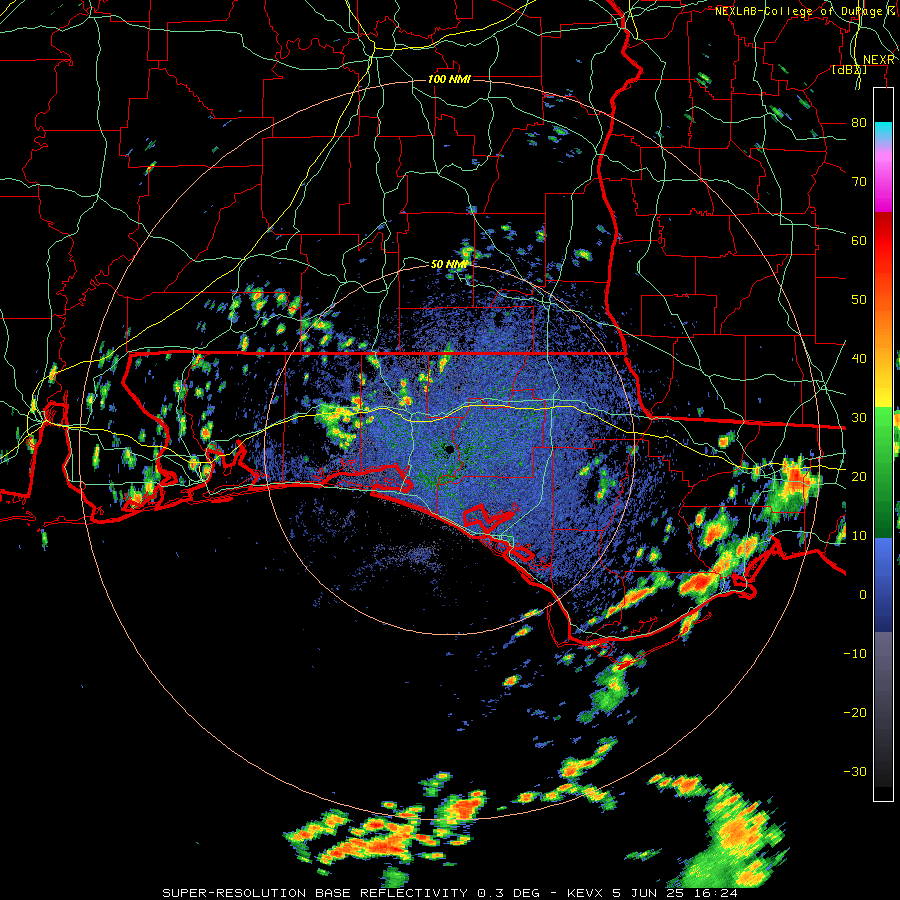Click the black radar site dot at center
Screen dimensions: 900x900
[x=449, y=449]
